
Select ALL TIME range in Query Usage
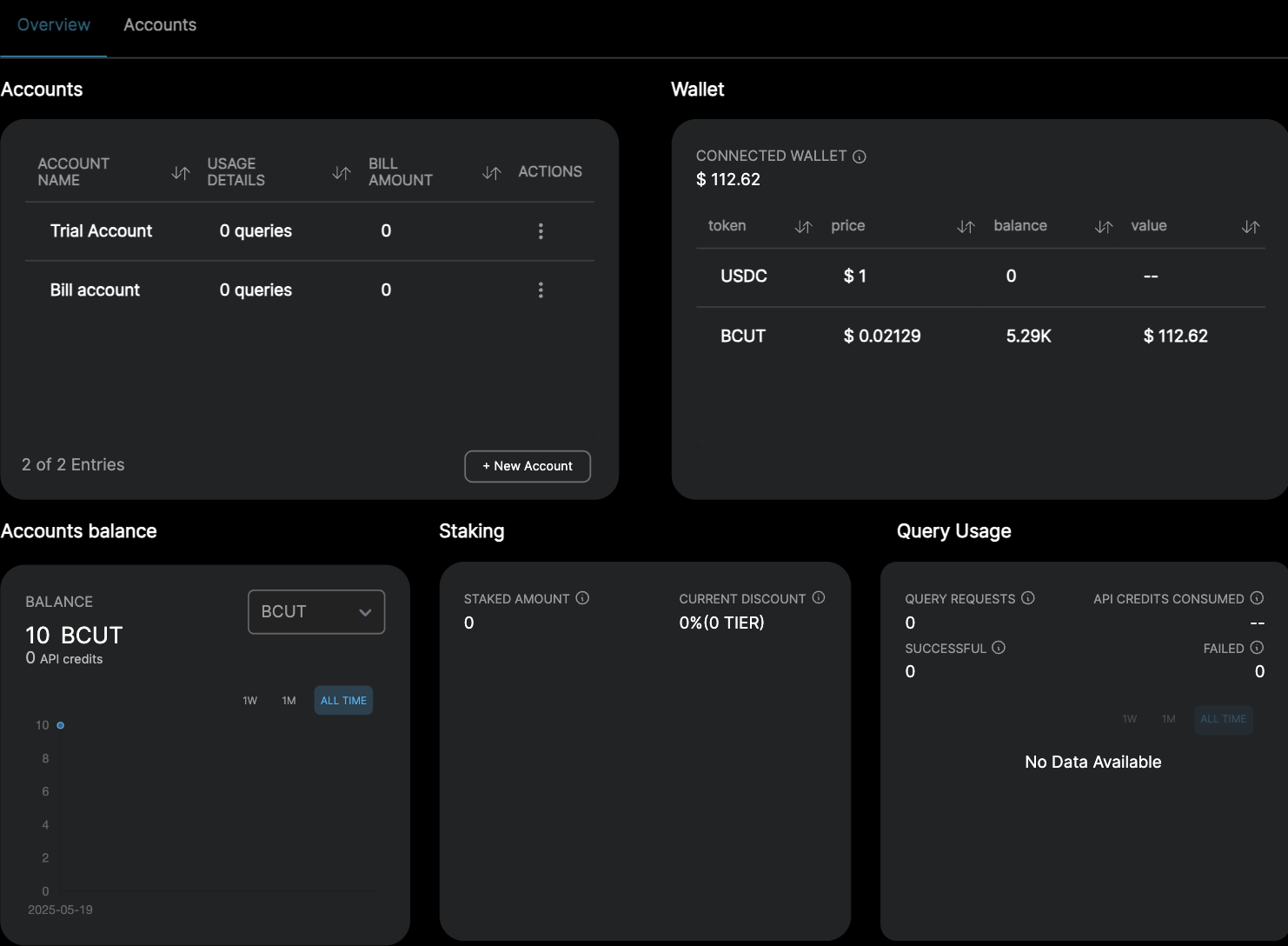click(x=1223, y=719)
